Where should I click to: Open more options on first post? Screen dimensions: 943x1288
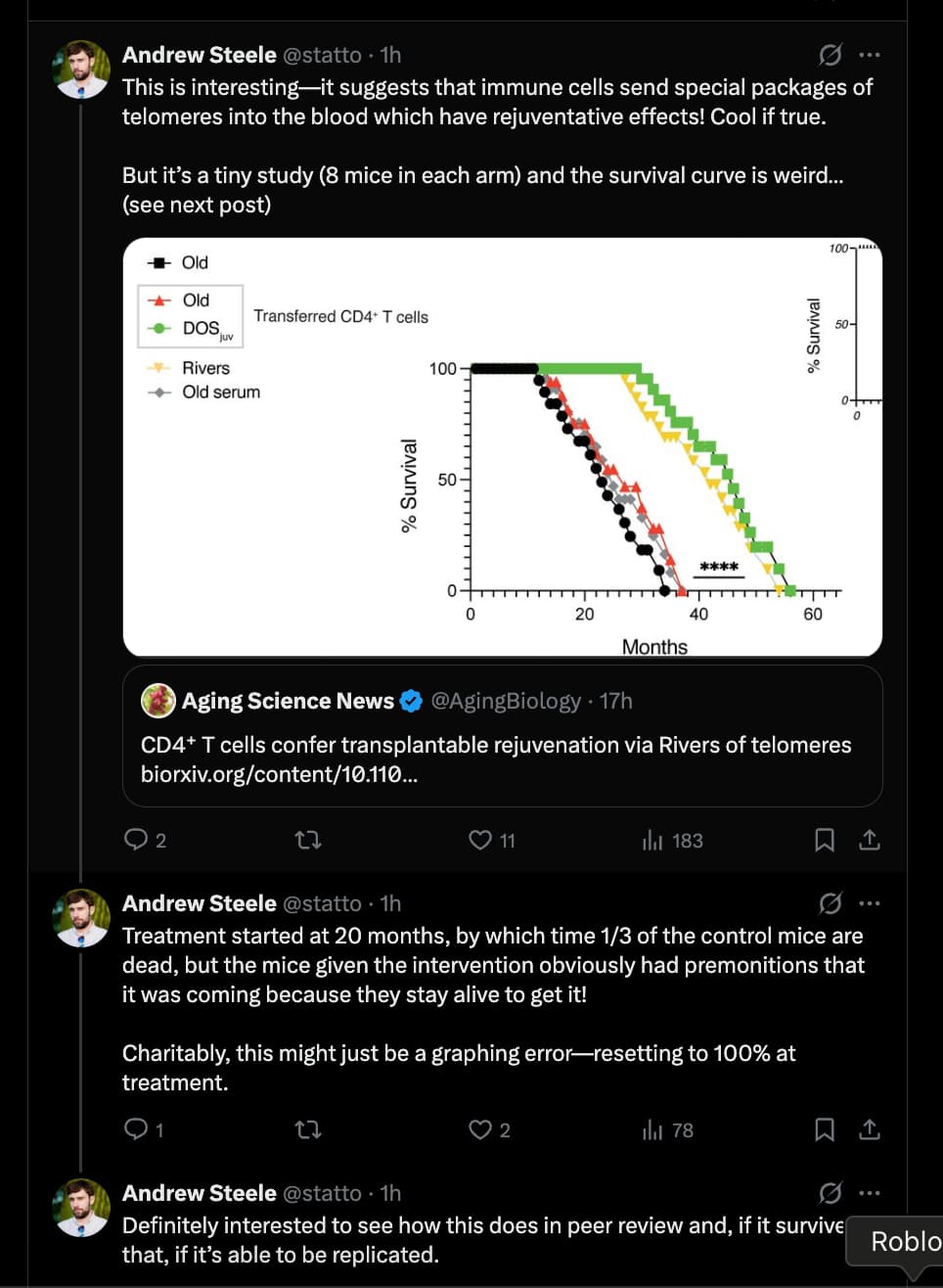pyautogui.click(x=869, y=55)
